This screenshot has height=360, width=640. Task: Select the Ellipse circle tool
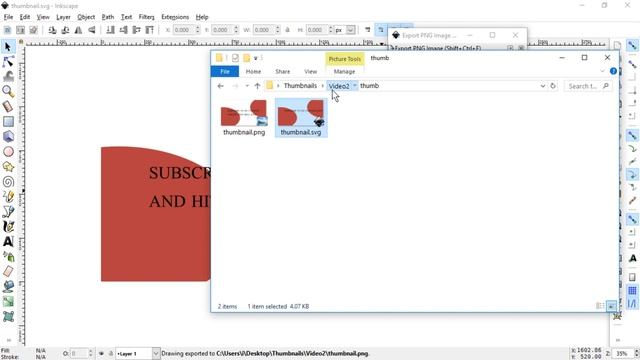(8, 152)
